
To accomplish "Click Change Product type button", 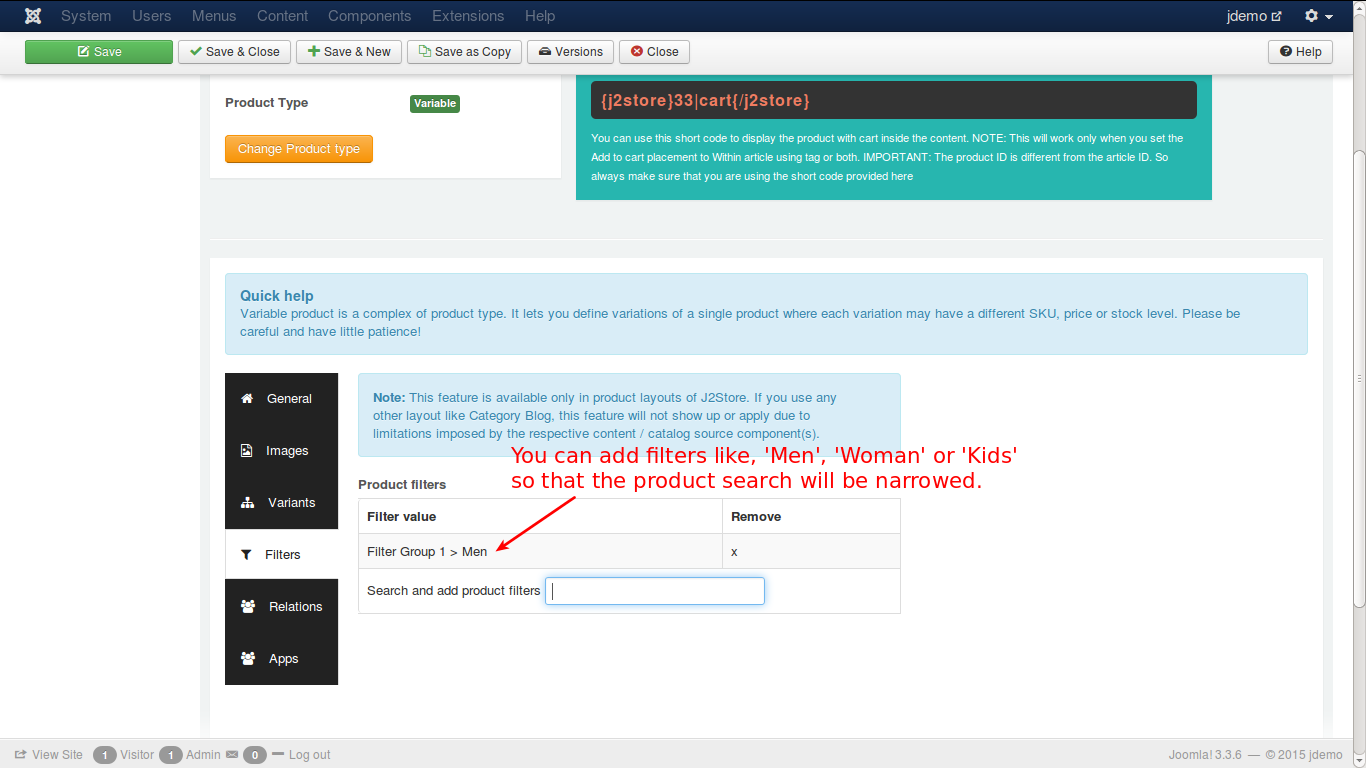I will point(299,149).
